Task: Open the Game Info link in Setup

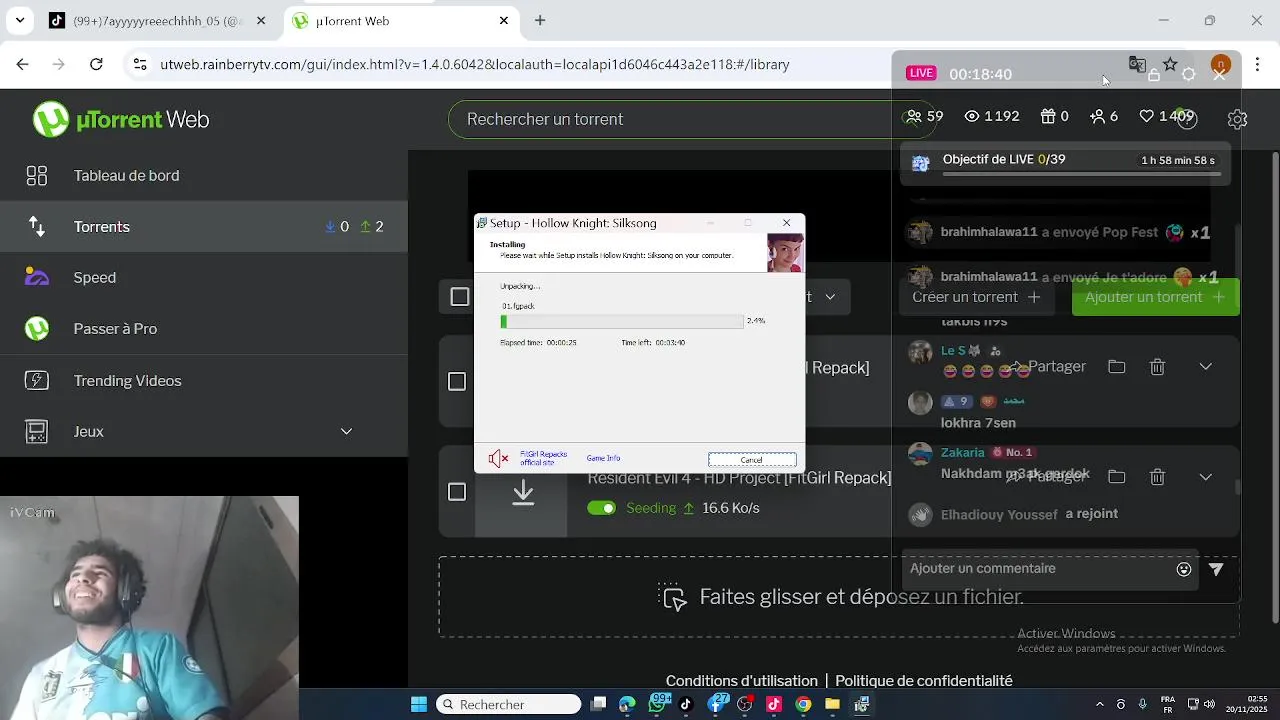Action: pos(603,458)
